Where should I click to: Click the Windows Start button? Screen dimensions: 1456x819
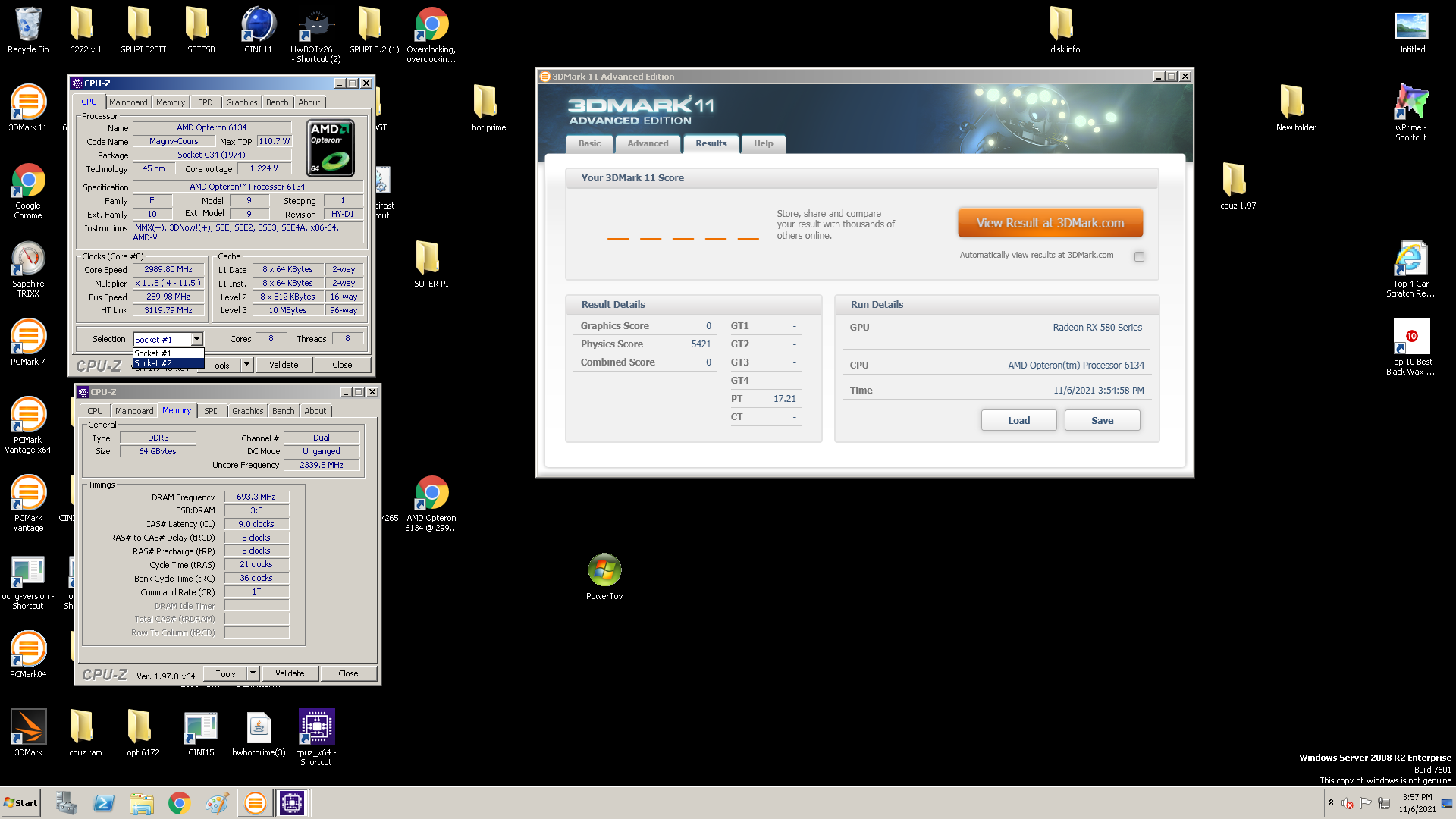pos(20,802)
